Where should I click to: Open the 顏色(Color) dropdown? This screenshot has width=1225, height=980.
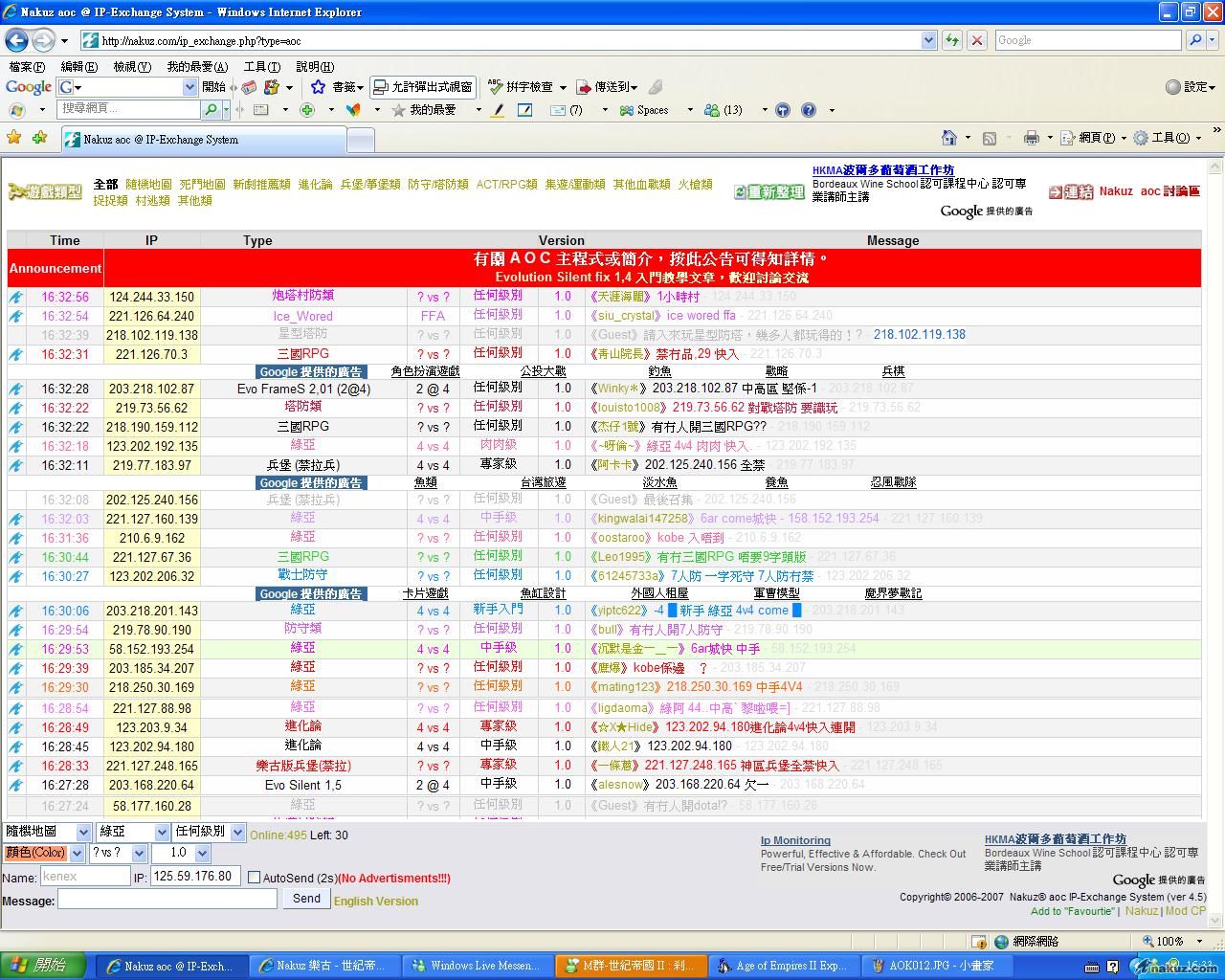tap(44, 853)
